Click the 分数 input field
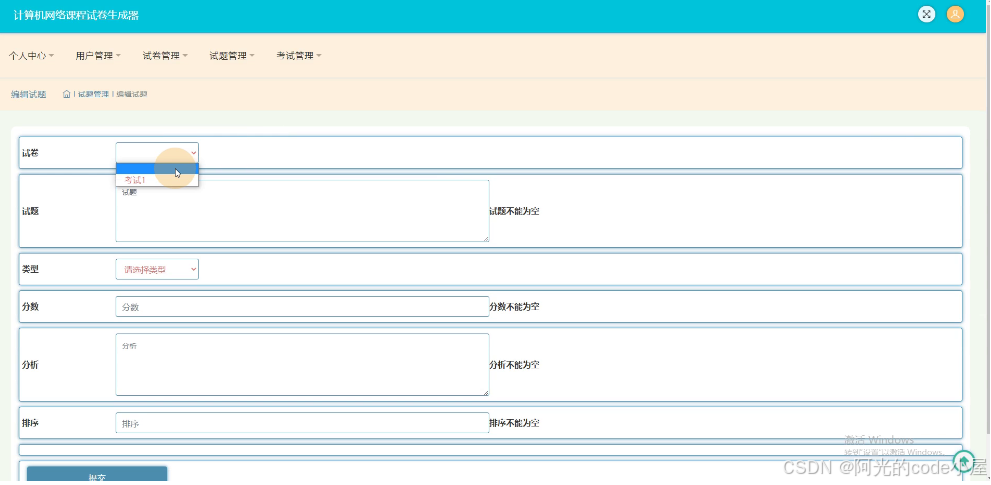991x485 pixels. tap(302, 307)
